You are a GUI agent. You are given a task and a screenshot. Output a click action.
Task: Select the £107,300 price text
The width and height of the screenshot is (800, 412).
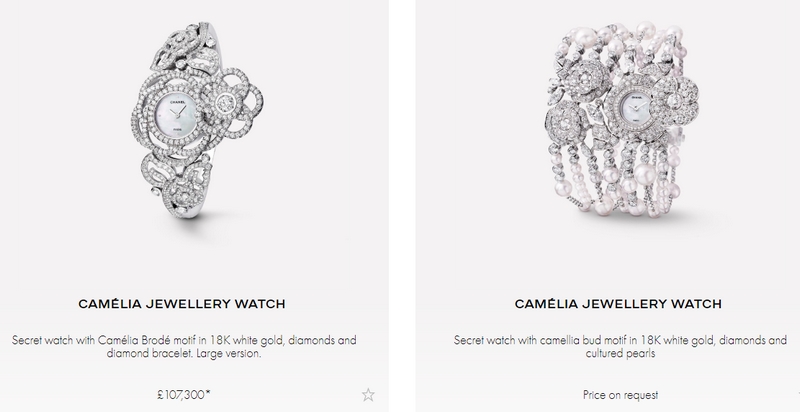pyautogui.click(x=181, y=395)
